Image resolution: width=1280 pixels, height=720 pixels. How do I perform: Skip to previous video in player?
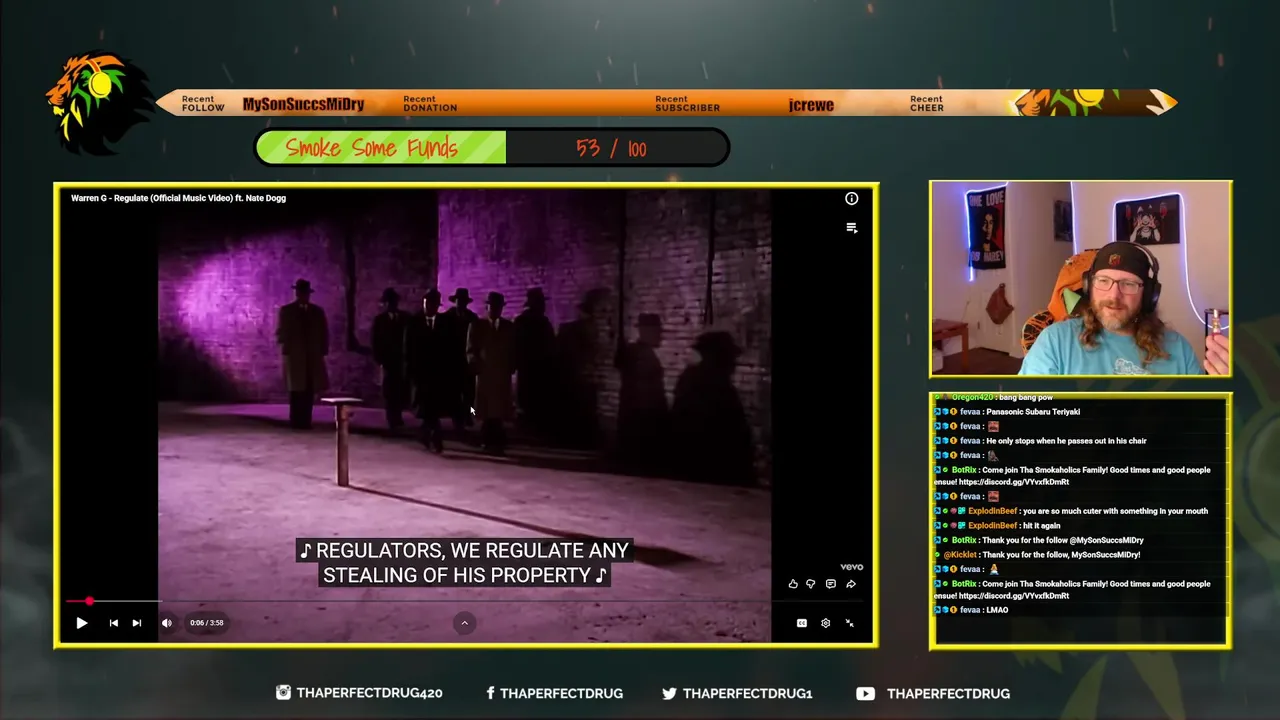[x=113, y=623]
